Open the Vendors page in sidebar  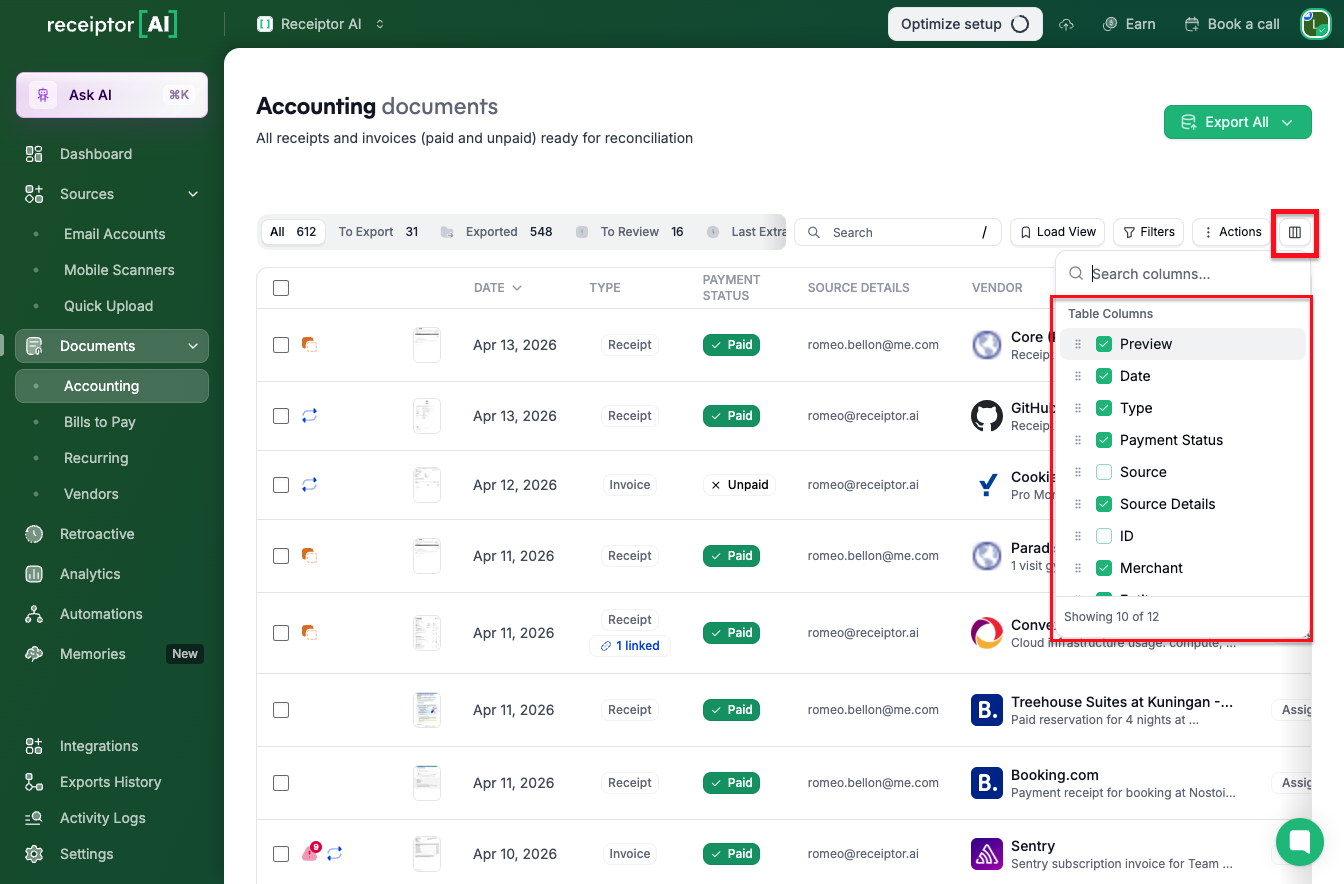[x=91, y=494]
